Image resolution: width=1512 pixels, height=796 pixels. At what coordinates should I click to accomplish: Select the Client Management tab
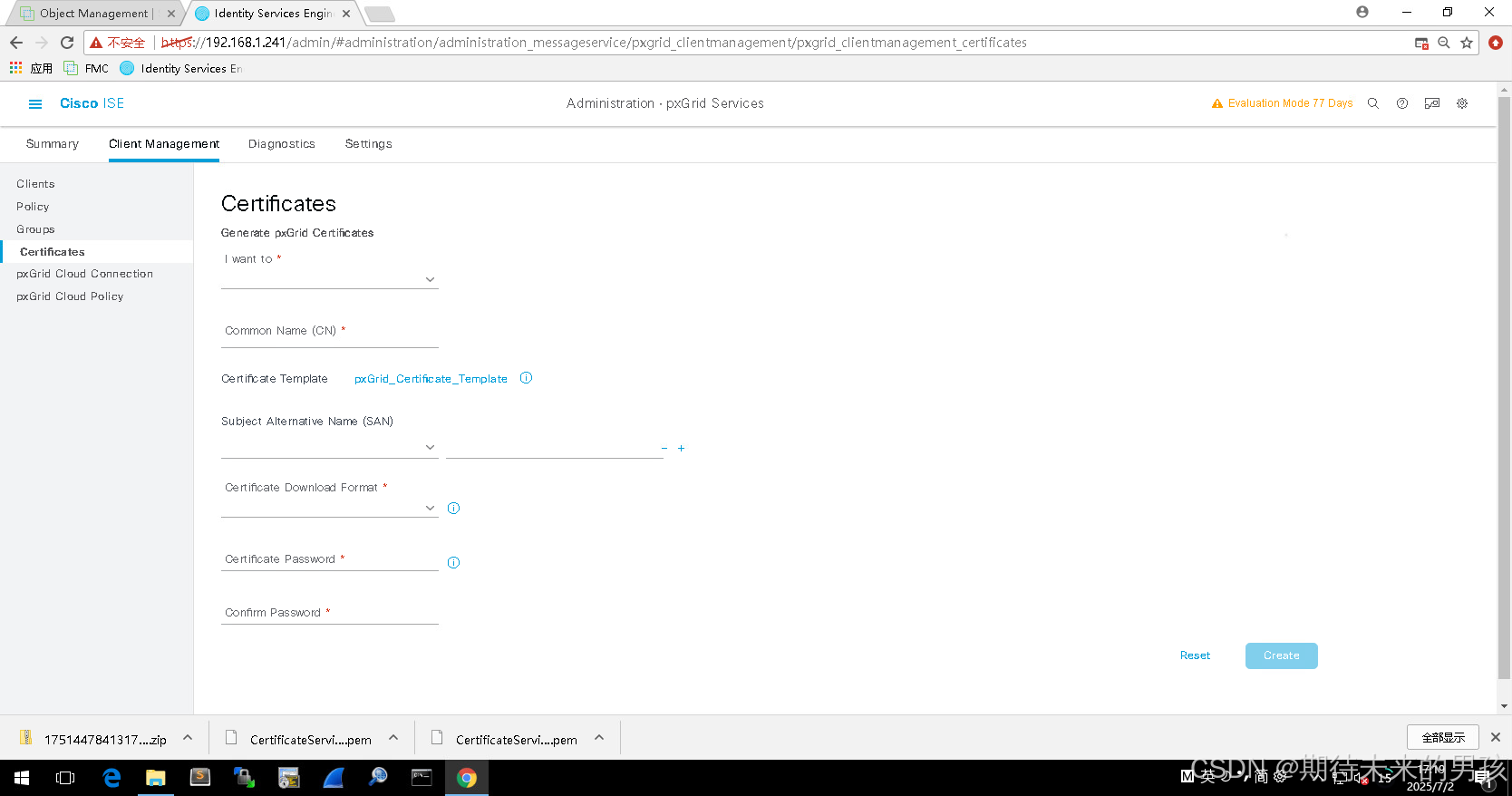[x=164, y=144]
